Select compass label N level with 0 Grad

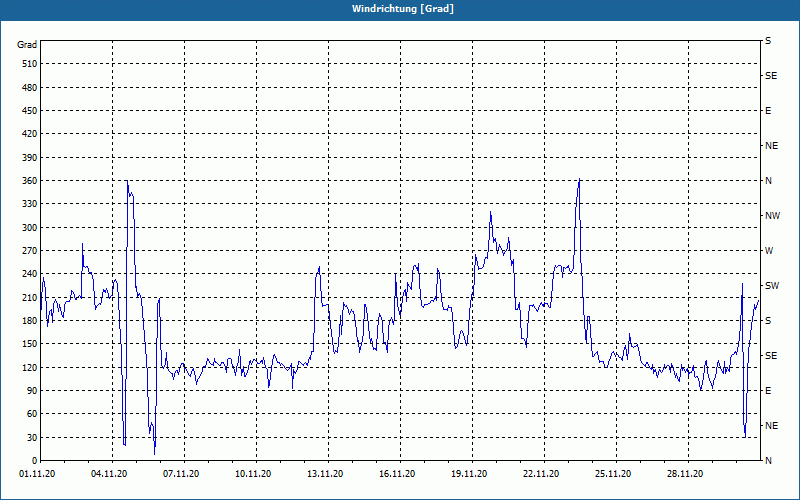click(768, 461)
